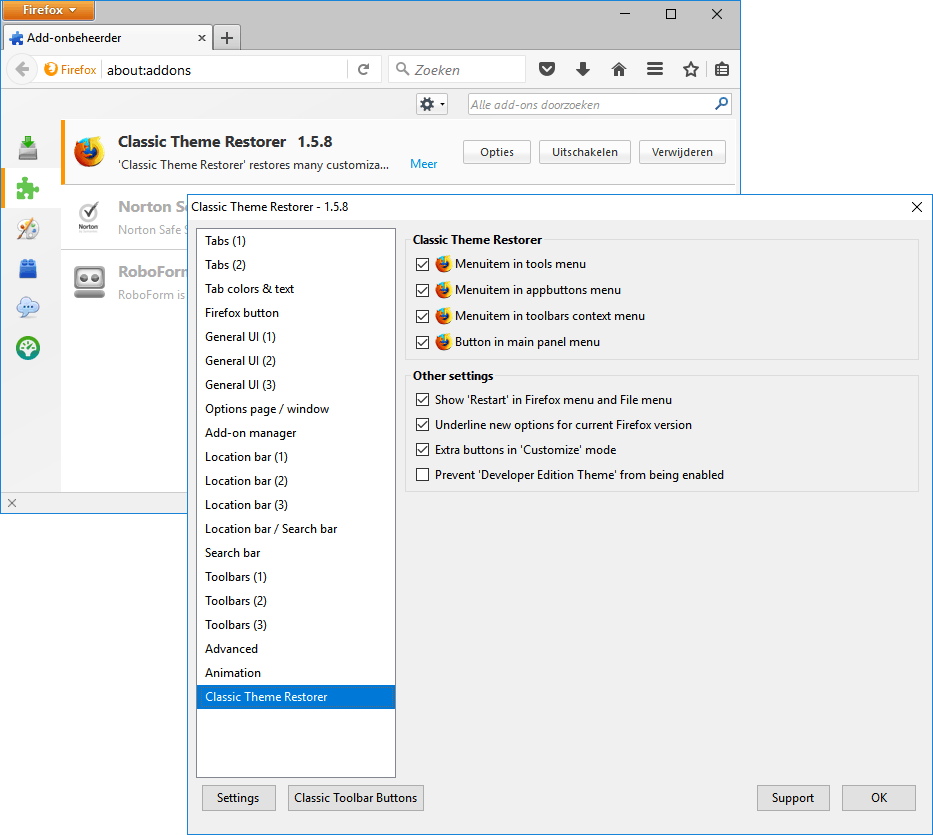
Task: Click Classic Toolbar Buttons button
Action: 356,798
